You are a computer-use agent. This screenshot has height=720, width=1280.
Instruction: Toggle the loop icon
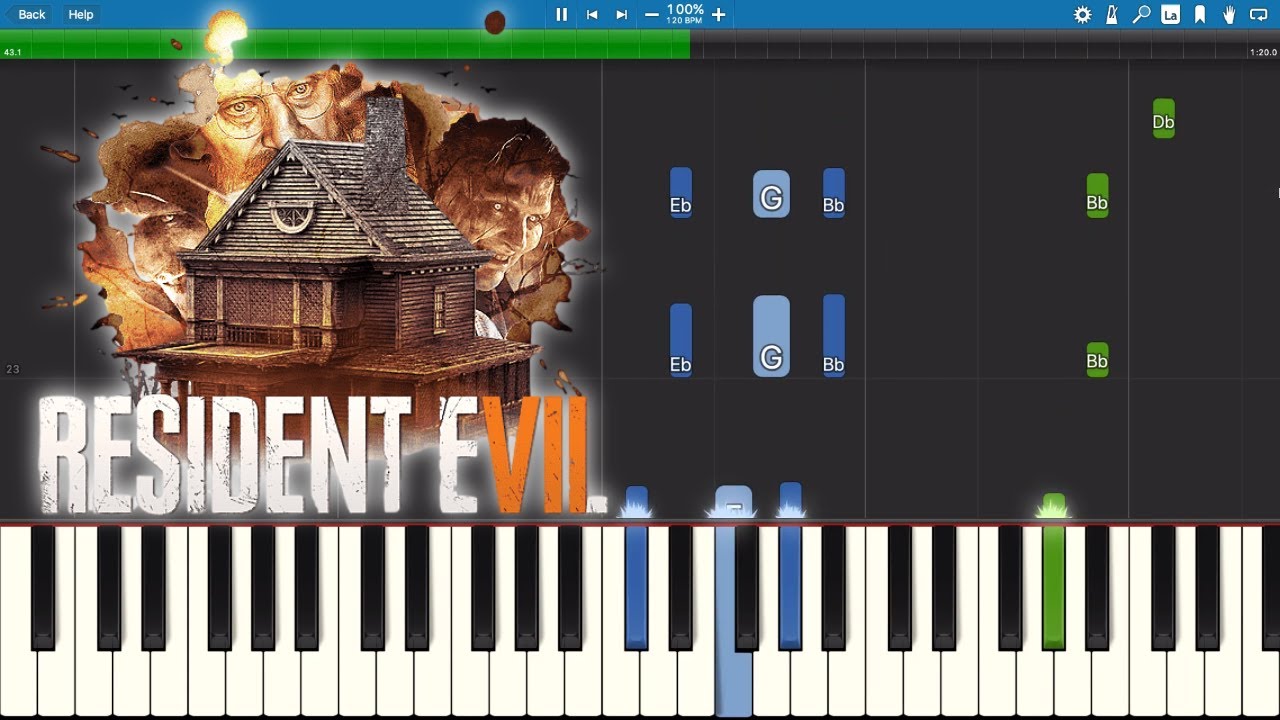[x=1259, y=14]
